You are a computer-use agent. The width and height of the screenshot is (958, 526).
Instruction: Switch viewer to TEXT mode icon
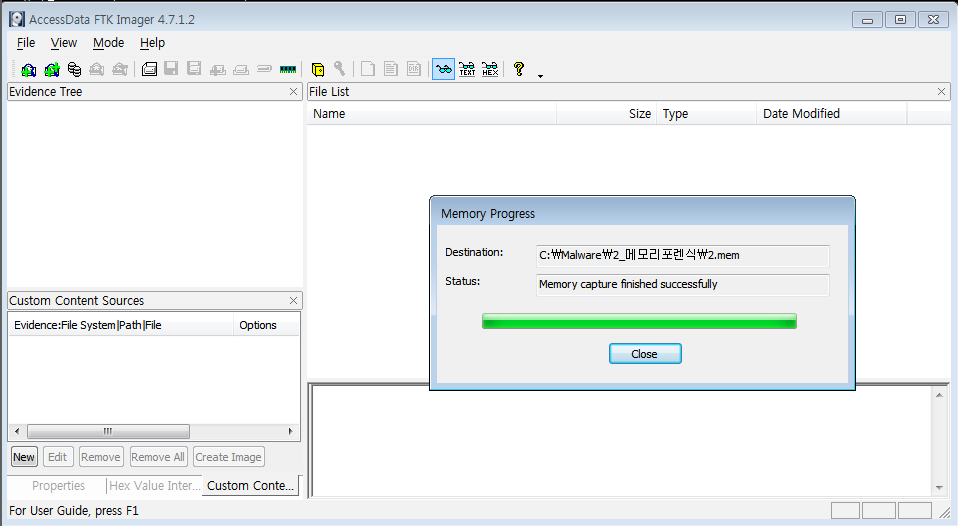click(467, 69)
